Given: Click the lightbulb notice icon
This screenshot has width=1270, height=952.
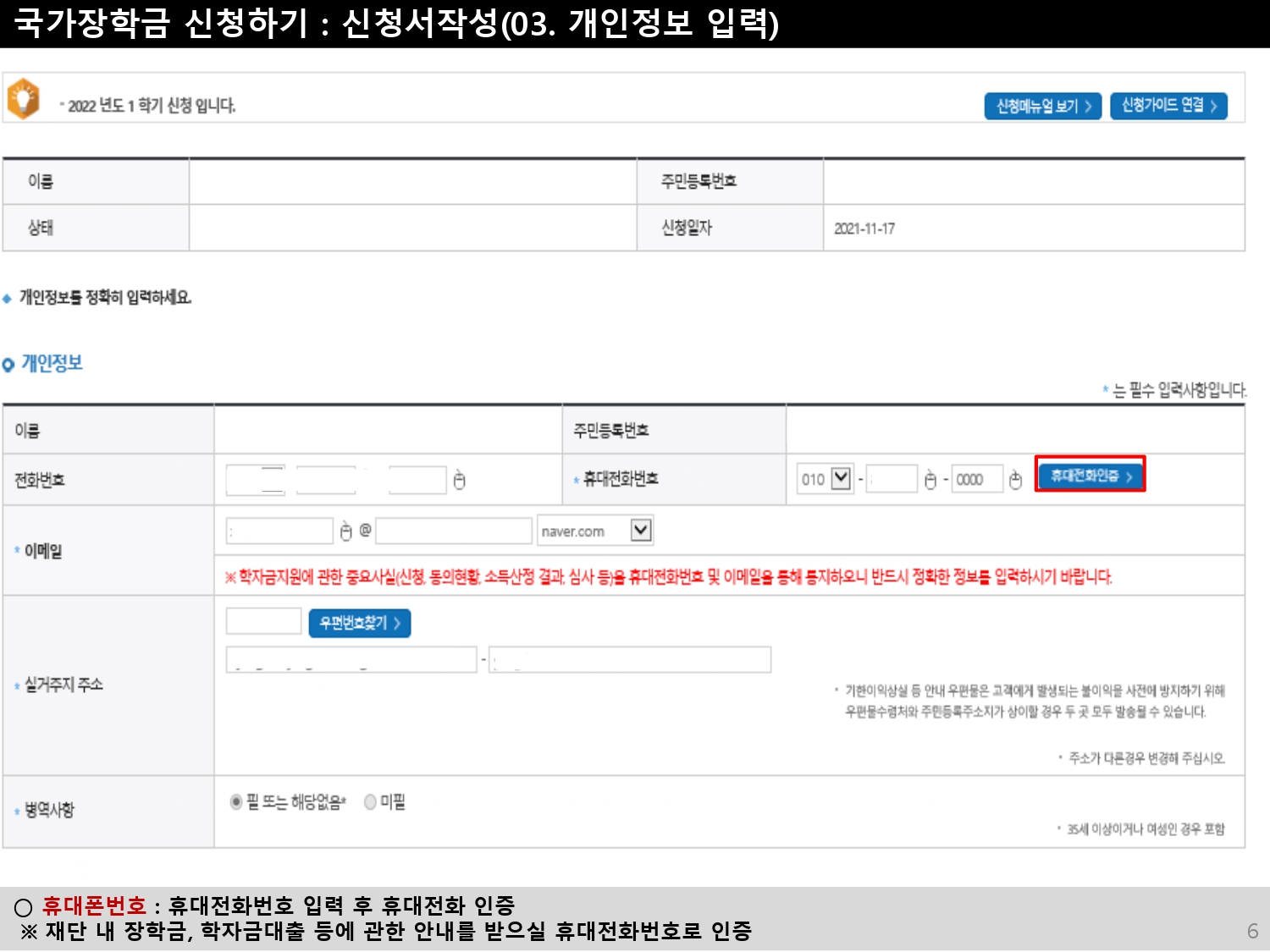Looking at the screenshot, I should coord(24,99).
